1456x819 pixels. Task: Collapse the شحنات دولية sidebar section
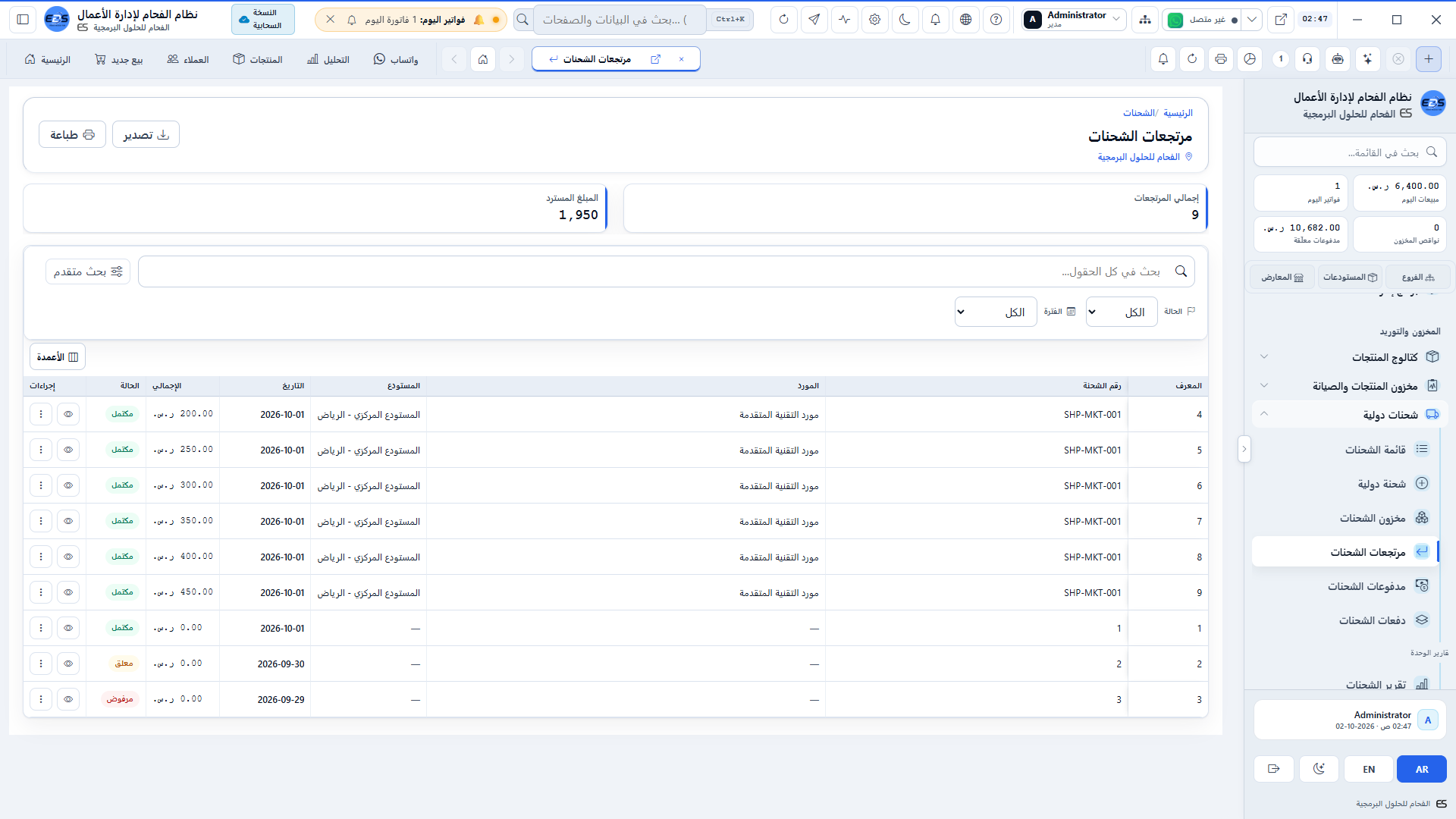(x=1350, y=415)
